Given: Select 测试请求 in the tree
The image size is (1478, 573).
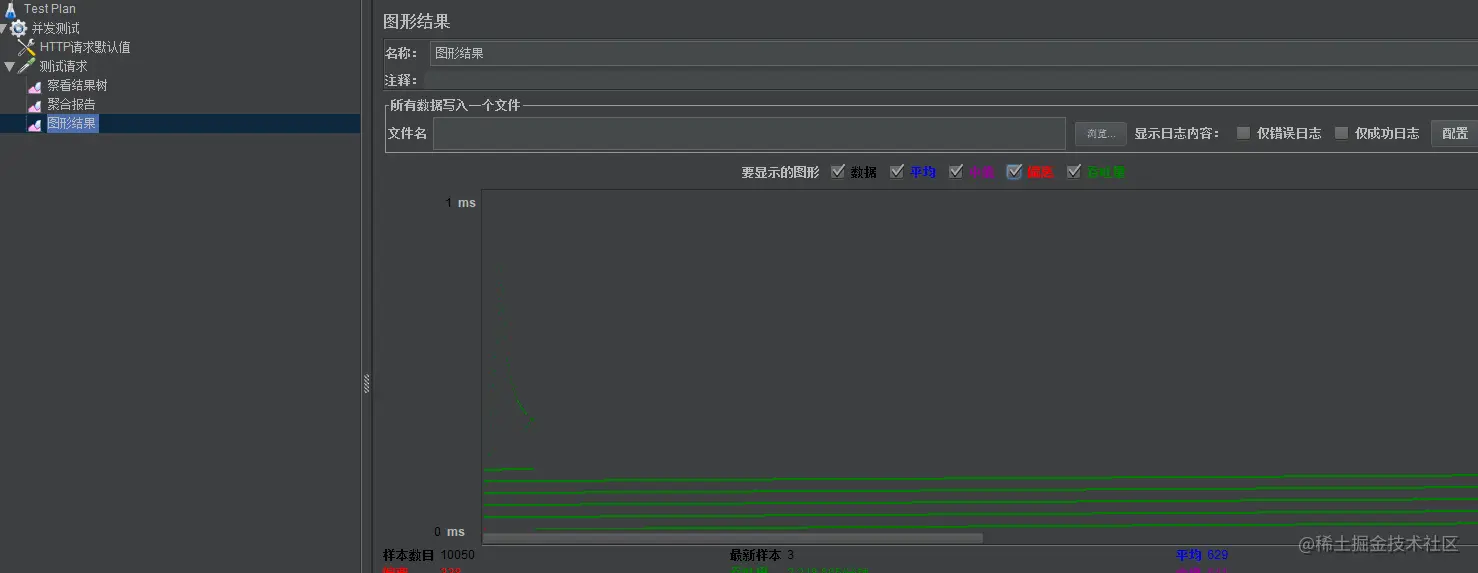Looking at the screenshot, I should point(64,66).
